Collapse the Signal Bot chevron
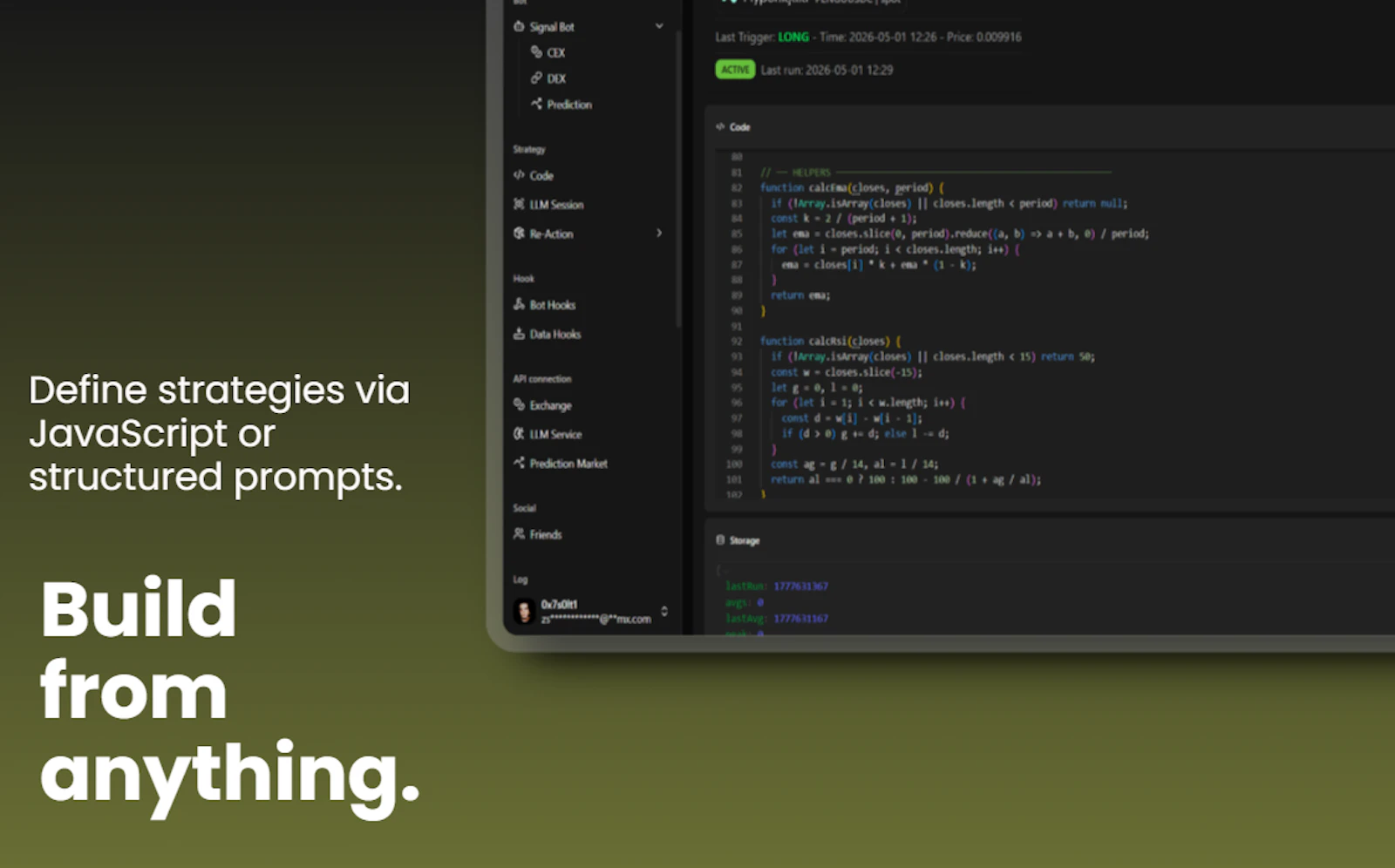This screenshot has width=1395, height=868. point(659,26)
